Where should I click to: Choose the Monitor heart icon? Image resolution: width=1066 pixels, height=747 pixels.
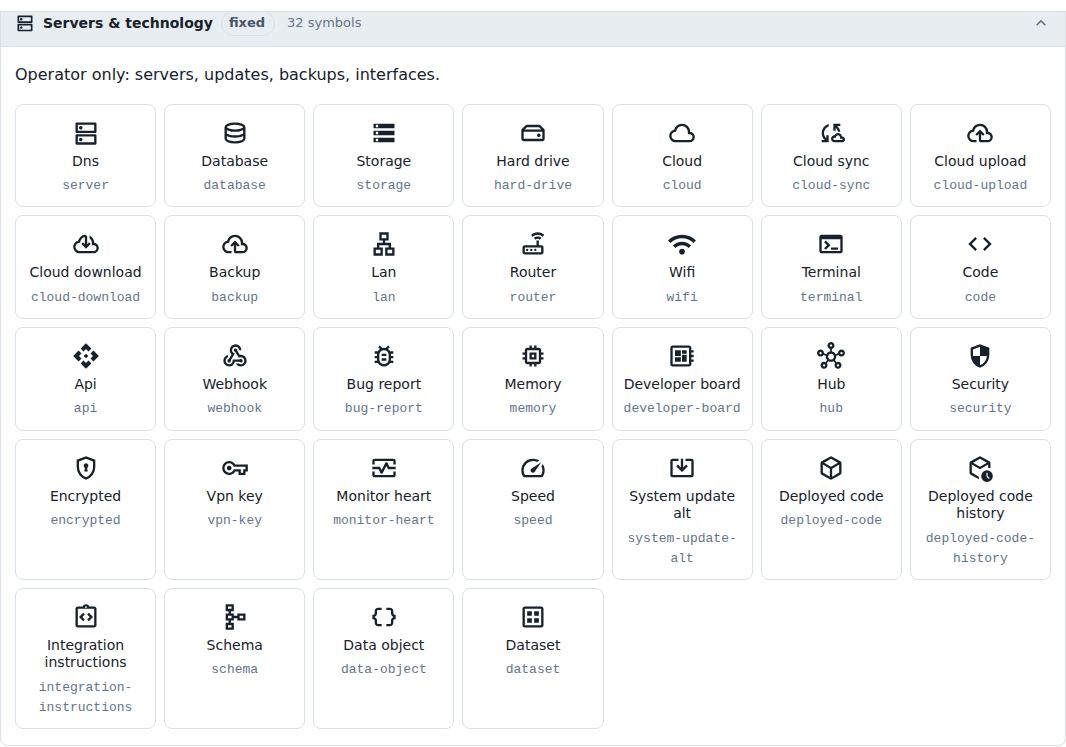tap(383, 468)
